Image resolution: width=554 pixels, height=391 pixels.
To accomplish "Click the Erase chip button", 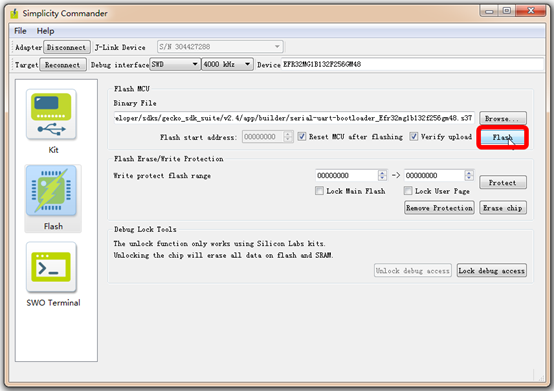I will [503, 208].
